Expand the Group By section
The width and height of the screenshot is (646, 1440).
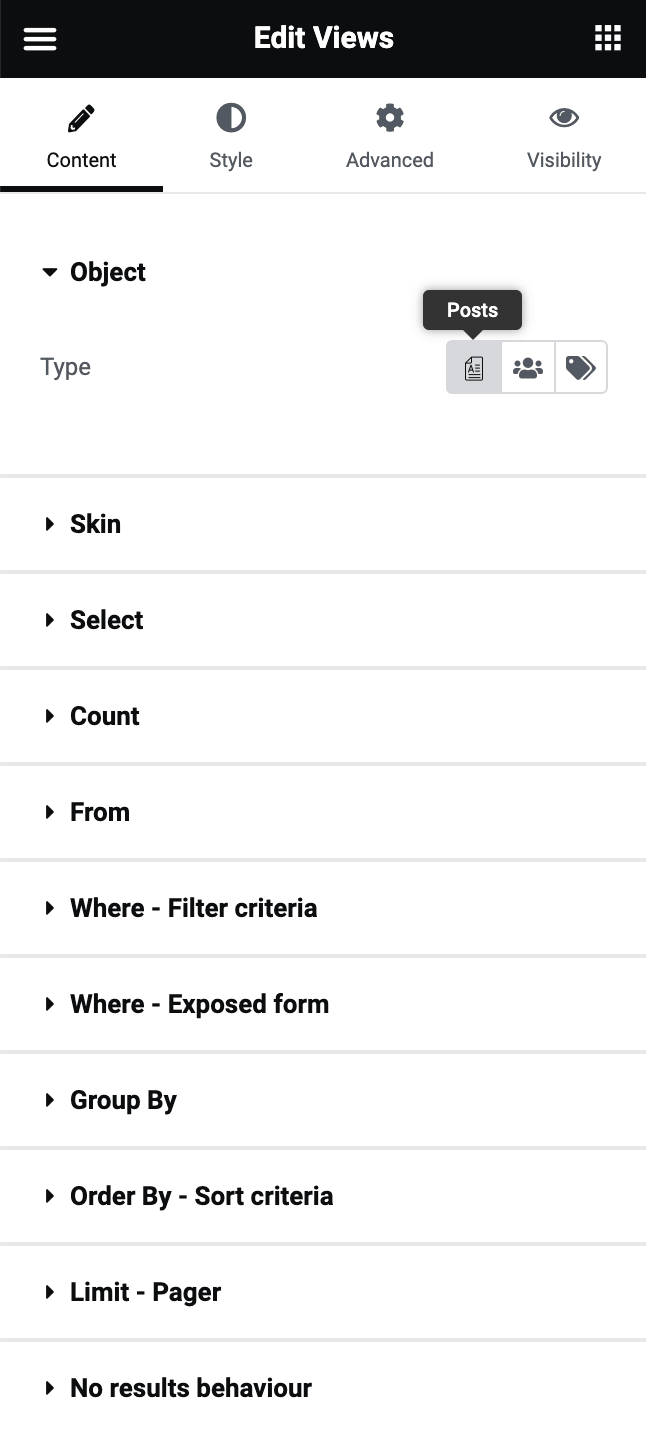coord(123,1100)
